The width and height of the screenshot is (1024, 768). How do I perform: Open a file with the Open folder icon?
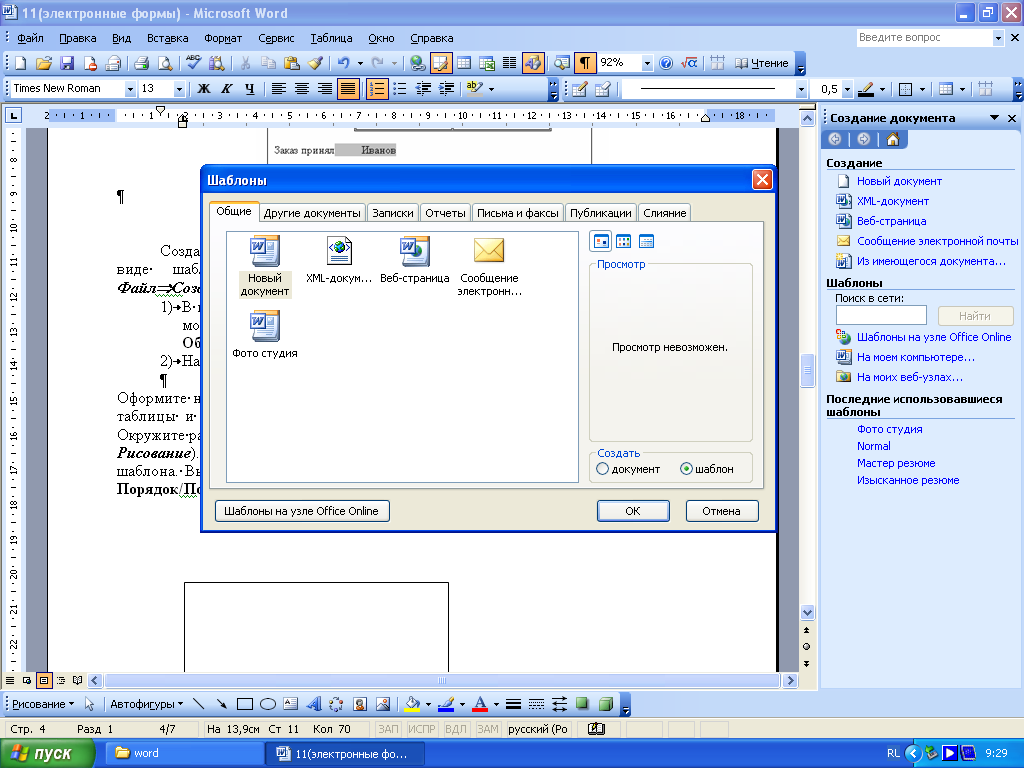pyautogui.click(x=44, y=63)
